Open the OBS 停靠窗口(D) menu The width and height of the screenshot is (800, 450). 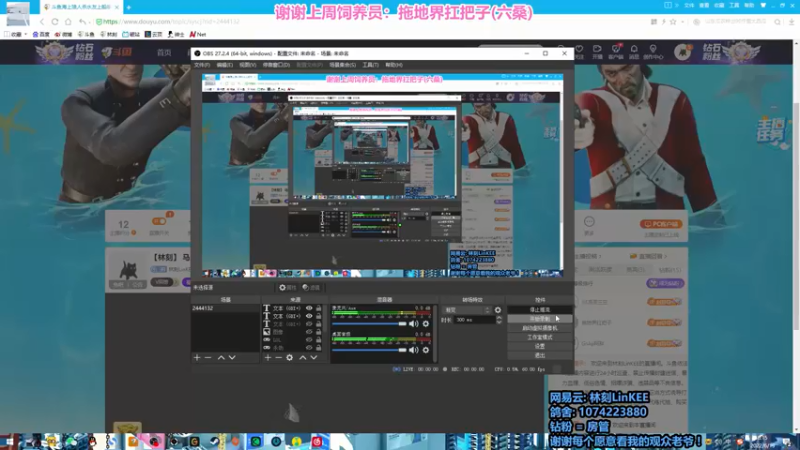pyautogui.click(x=276, y=65)
